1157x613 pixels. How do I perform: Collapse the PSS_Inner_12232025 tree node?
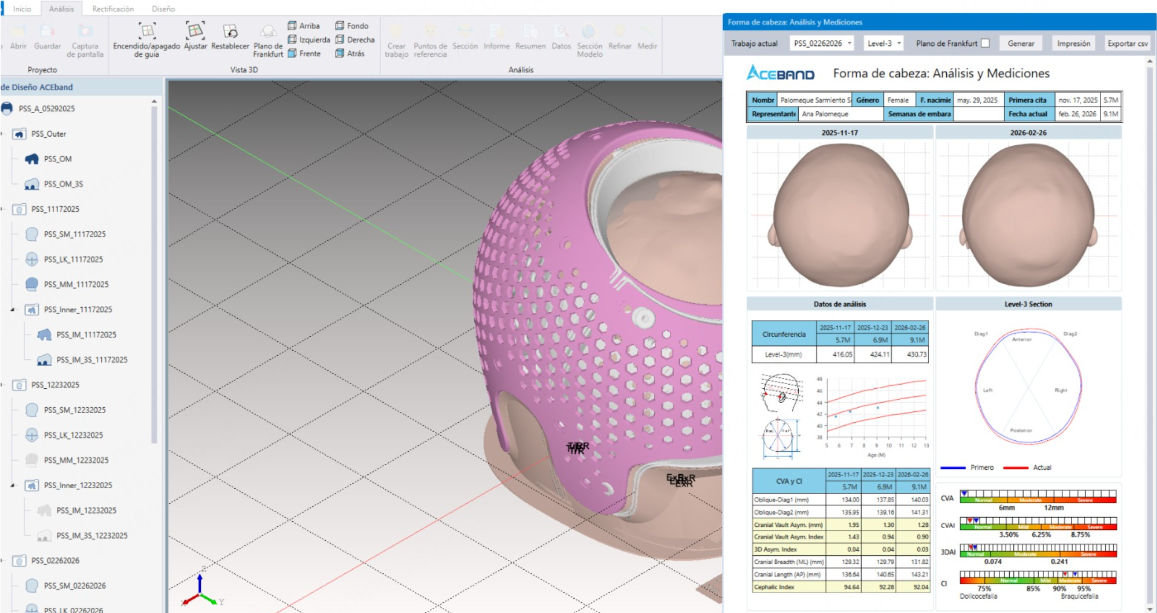pyautogui.click(x=13, y=485)
